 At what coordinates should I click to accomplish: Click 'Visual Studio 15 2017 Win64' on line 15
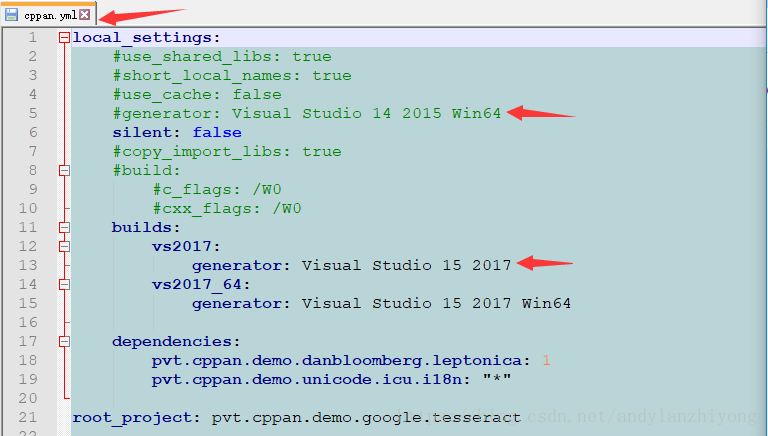pos(436,304)
